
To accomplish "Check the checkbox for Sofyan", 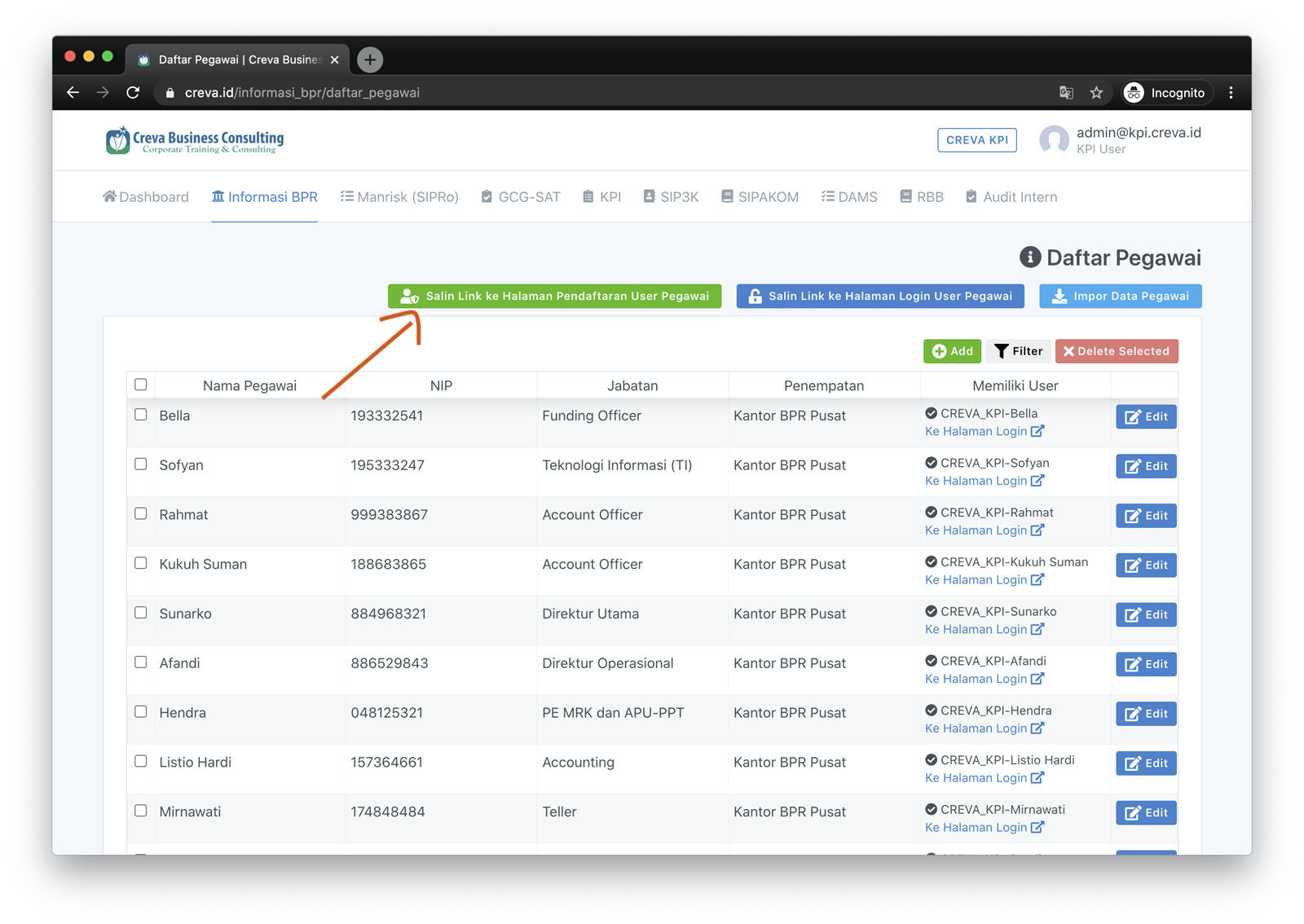I will 141,464.
